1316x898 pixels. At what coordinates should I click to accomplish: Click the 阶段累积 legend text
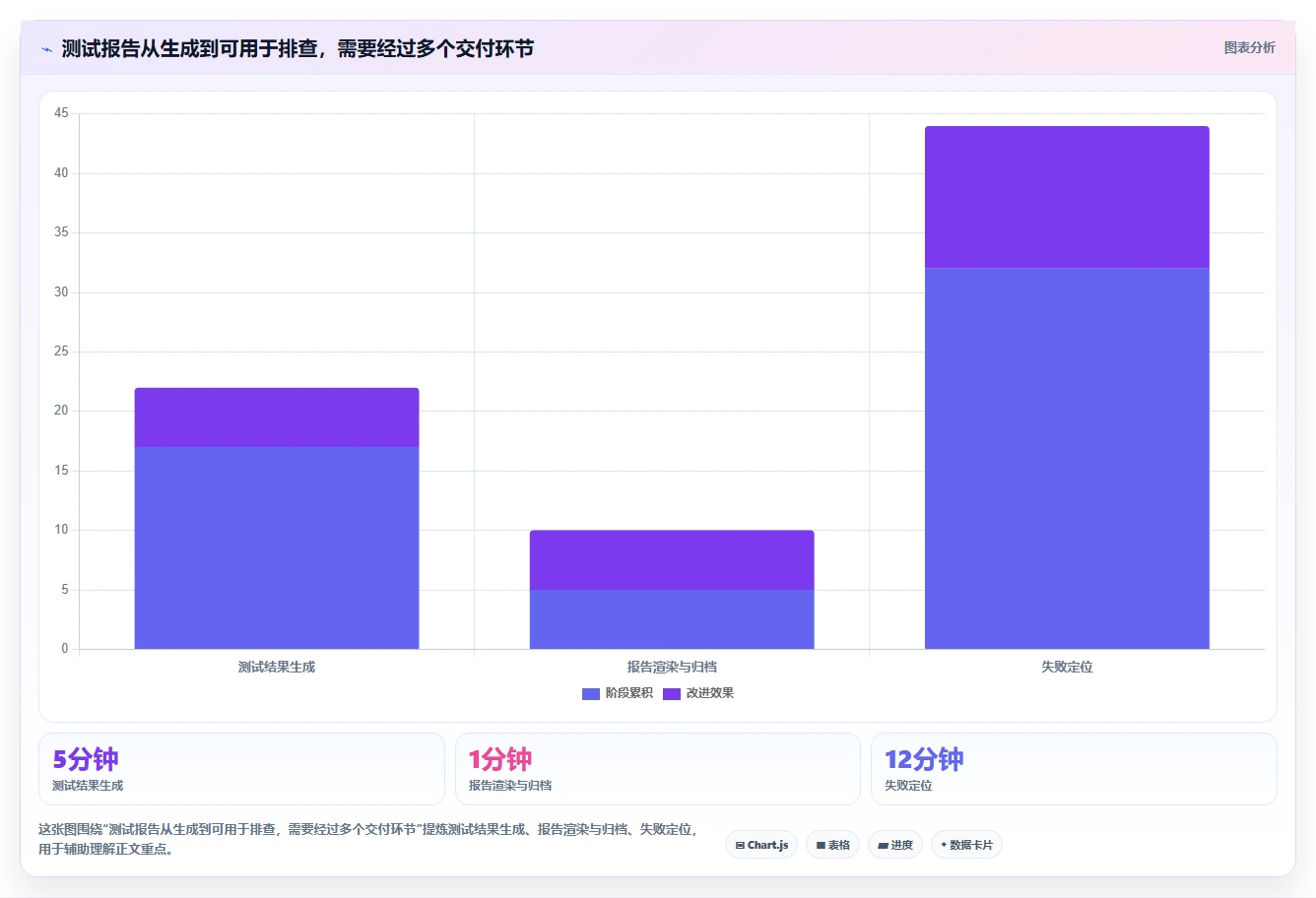pos(629,693)
